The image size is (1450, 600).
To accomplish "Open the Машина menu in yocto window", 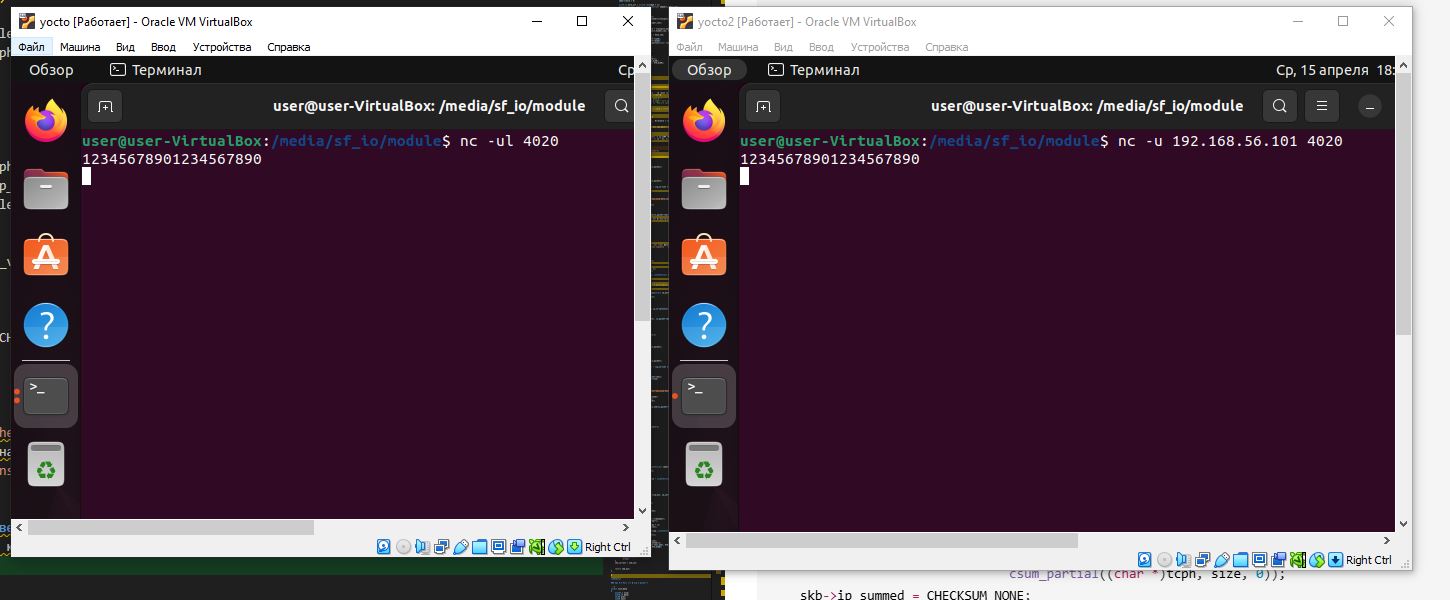I will click(x=80, y=47).
